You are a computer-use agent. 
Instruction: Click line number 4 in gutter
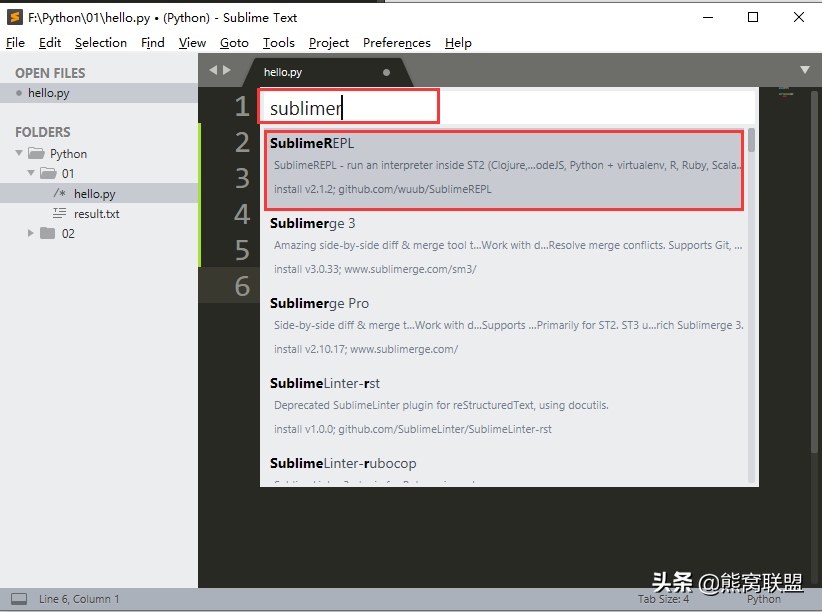(242, 213)
